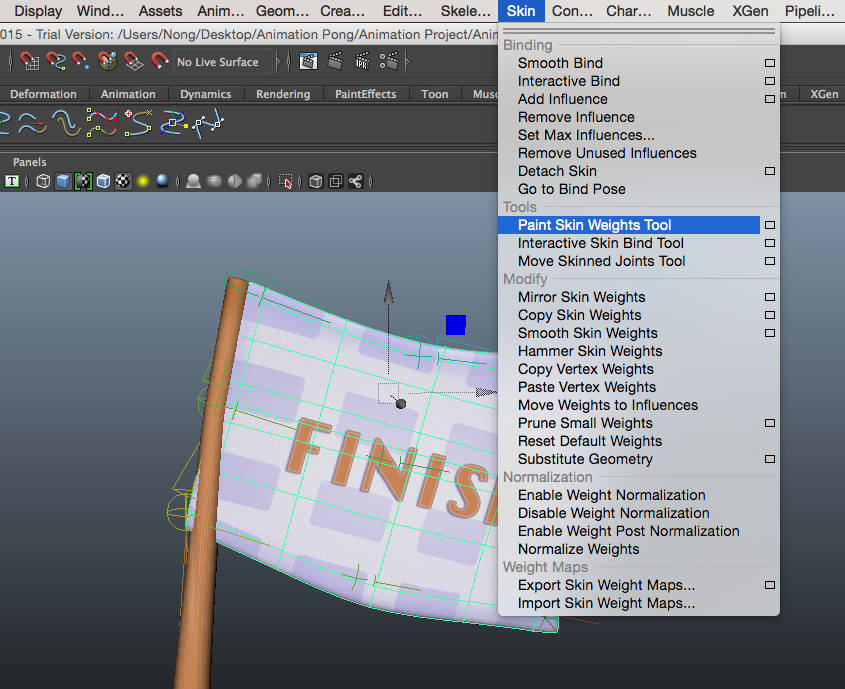
Task: Switch viewport to wireframe display
Action: (x=44, y=181)
